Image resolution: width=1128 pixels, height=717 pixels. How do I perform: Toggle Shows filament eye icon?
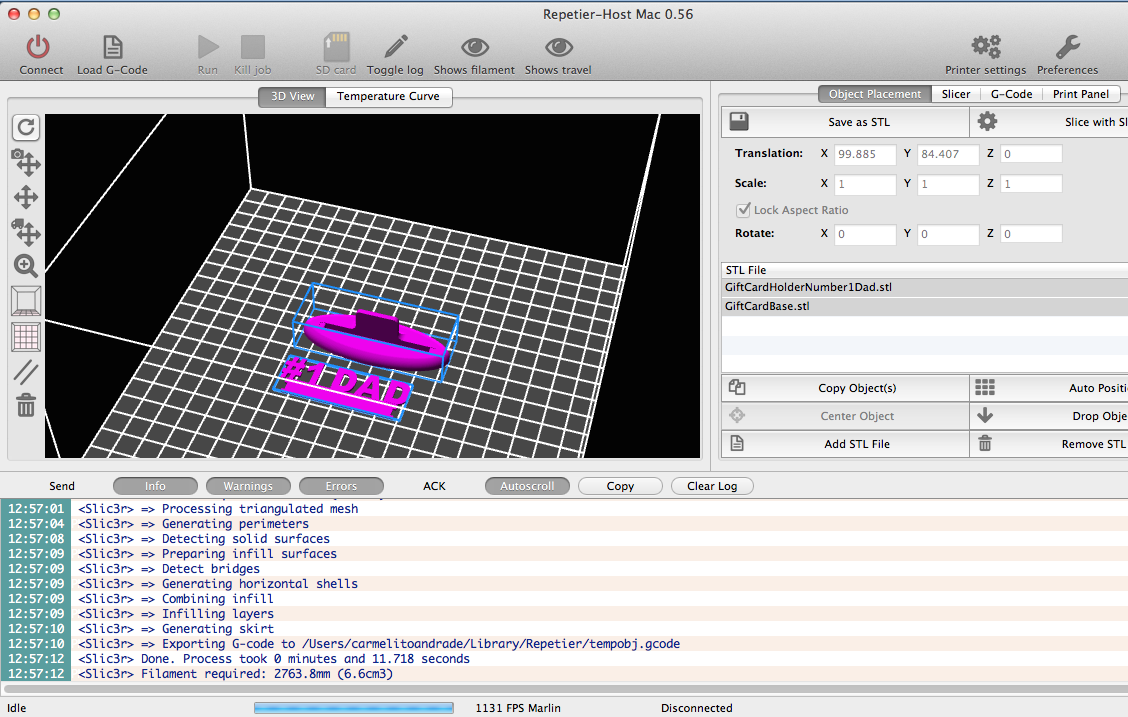[x=475, y=47]
